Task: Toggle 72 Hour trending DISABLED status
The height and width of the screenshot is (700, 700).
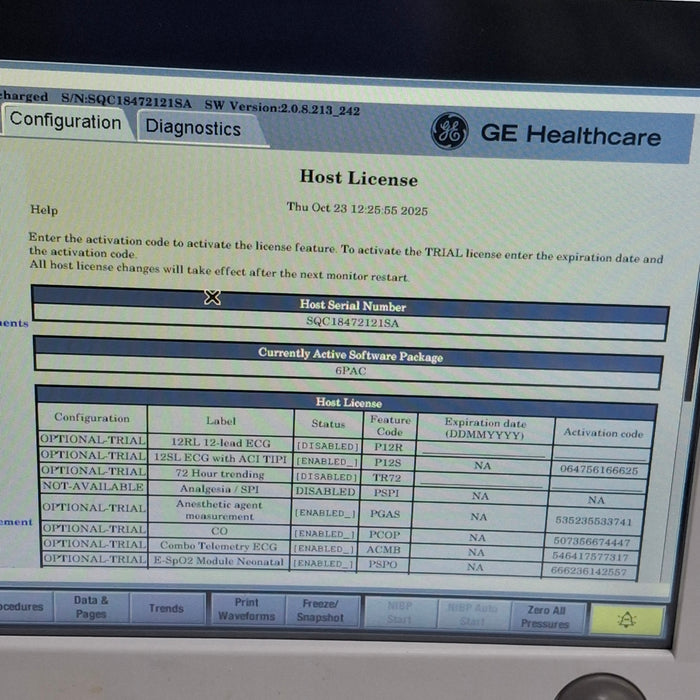Action: coord(327,477)
